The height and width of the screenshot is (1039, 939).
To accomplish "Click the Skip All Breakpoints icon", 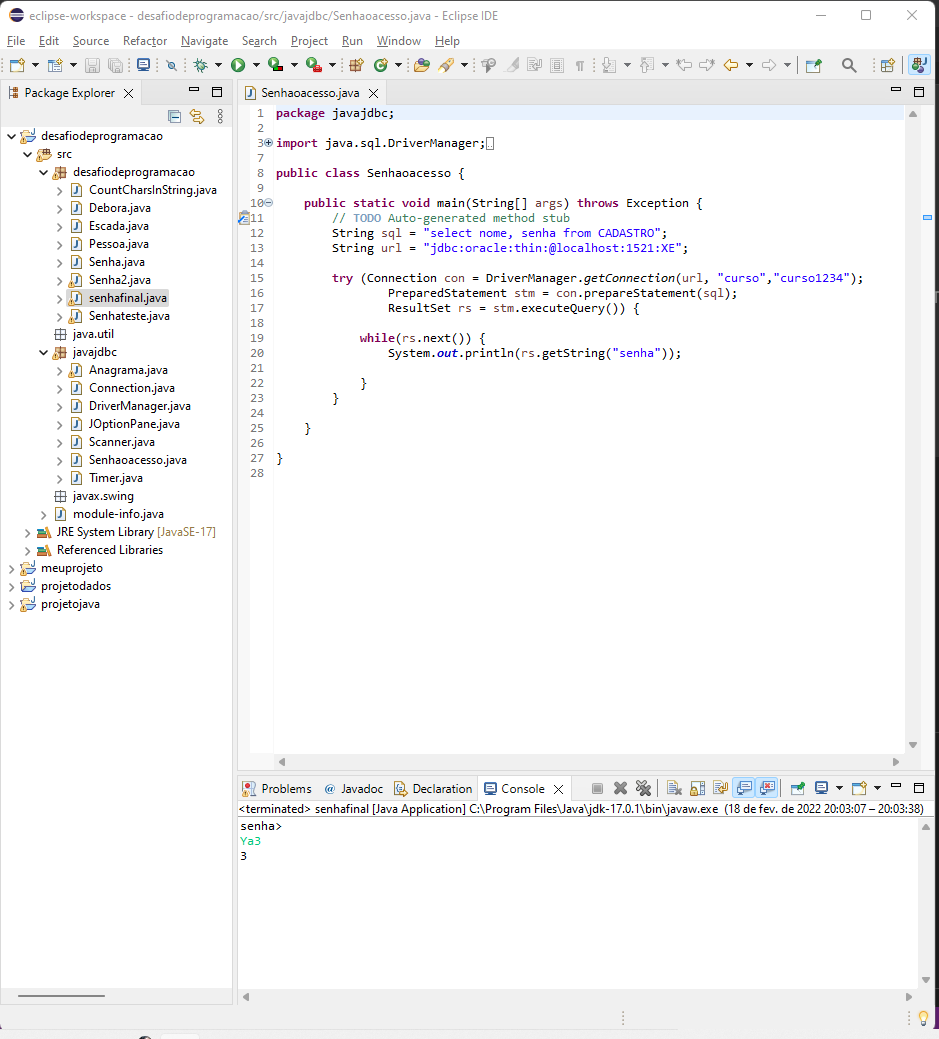I will (x=172, y=65).
